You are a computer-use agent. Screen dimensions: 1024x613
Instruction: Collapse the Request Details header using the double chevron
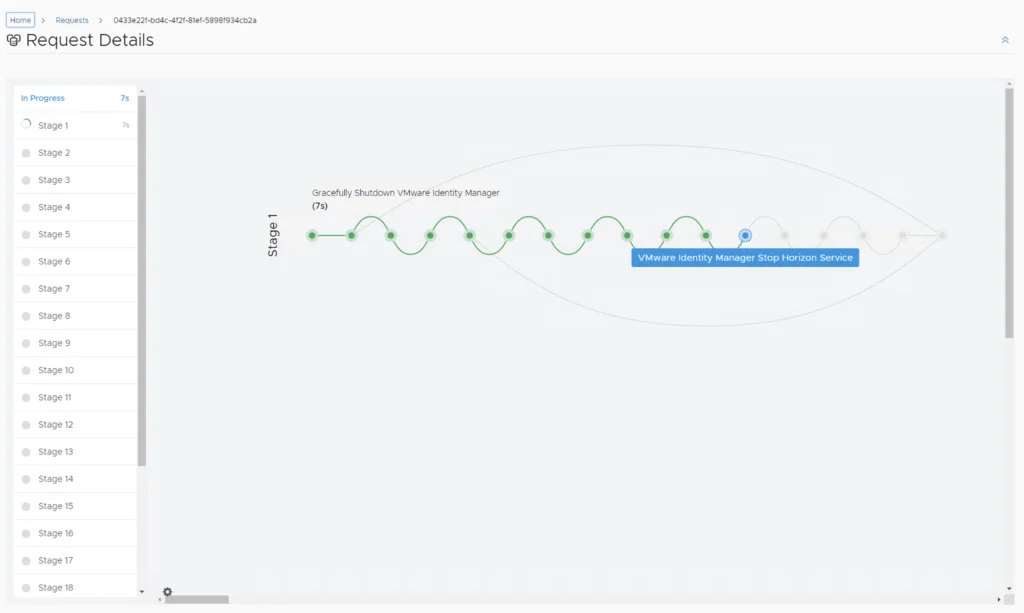click(x=1005, y=40)
